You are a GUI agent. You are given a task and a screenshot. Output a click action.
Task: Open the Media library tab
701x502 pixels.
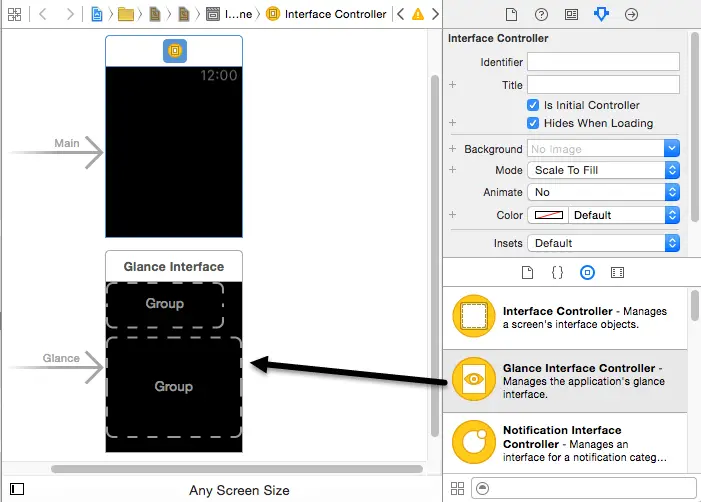(x=617, y=272)
